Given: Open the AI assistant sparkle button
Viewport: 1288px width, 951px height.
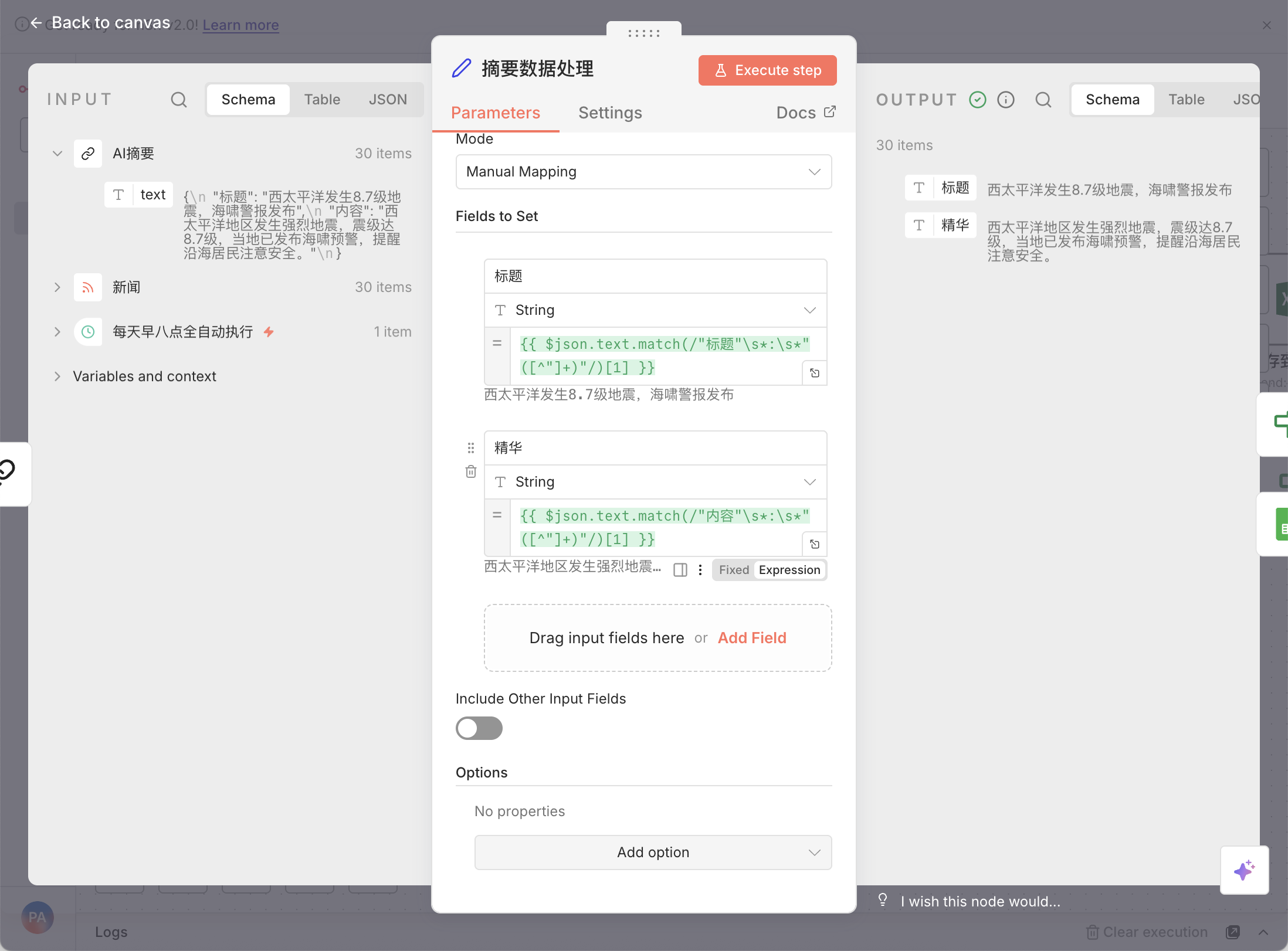Looking at the screenshot, I should [1244, 870].
